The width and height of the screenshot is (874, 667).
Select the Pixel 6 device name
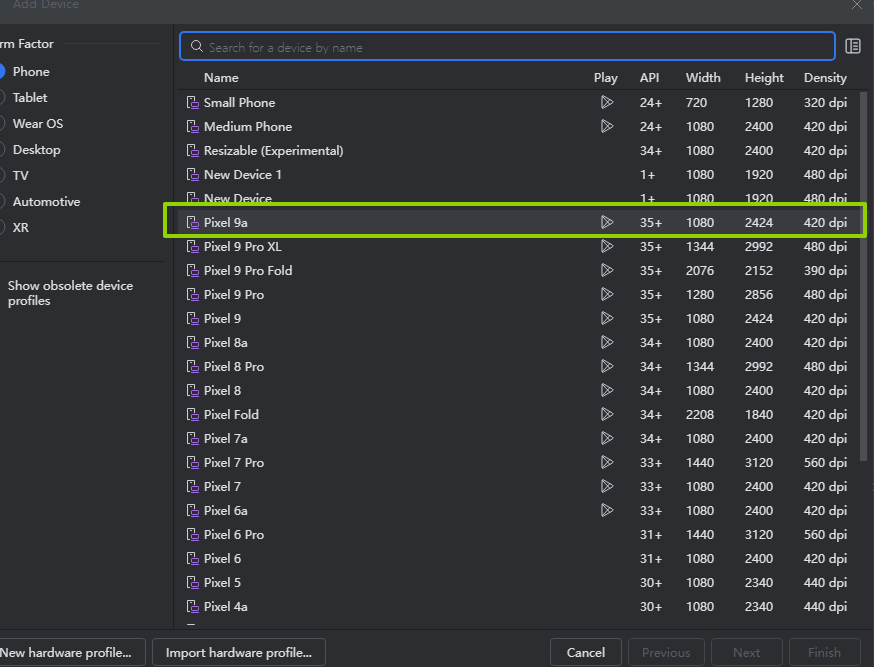click(222, 558)
